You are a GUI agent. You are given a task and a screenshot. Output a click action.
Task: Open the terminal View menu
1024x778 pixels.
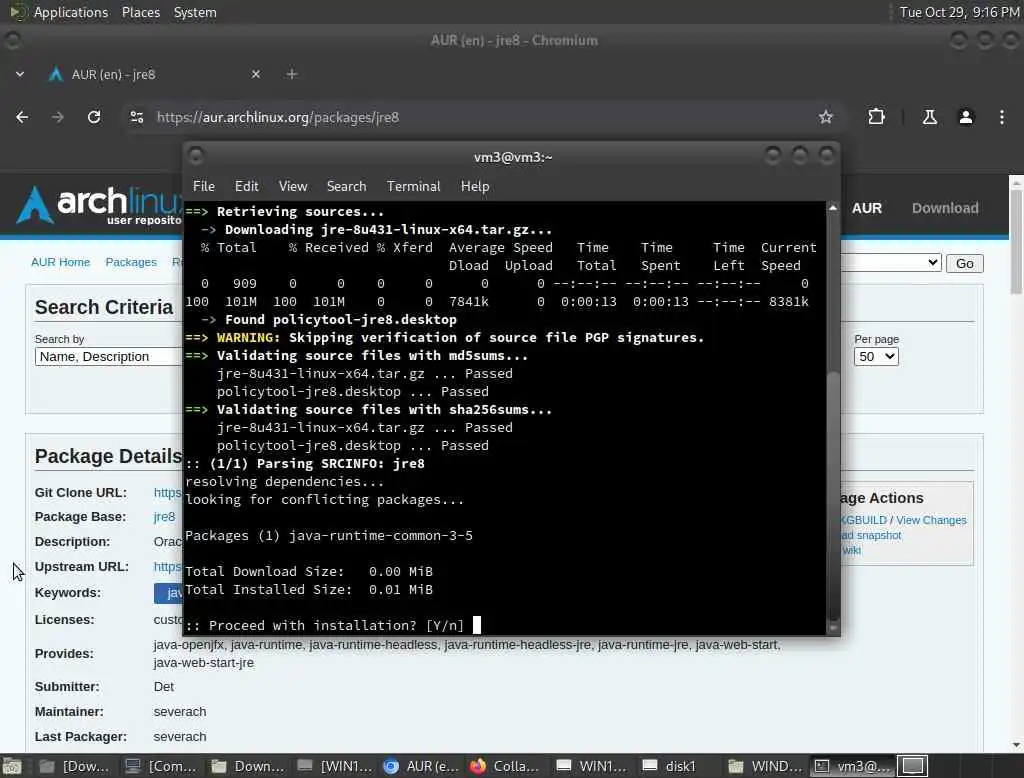[x=293, y=186]
